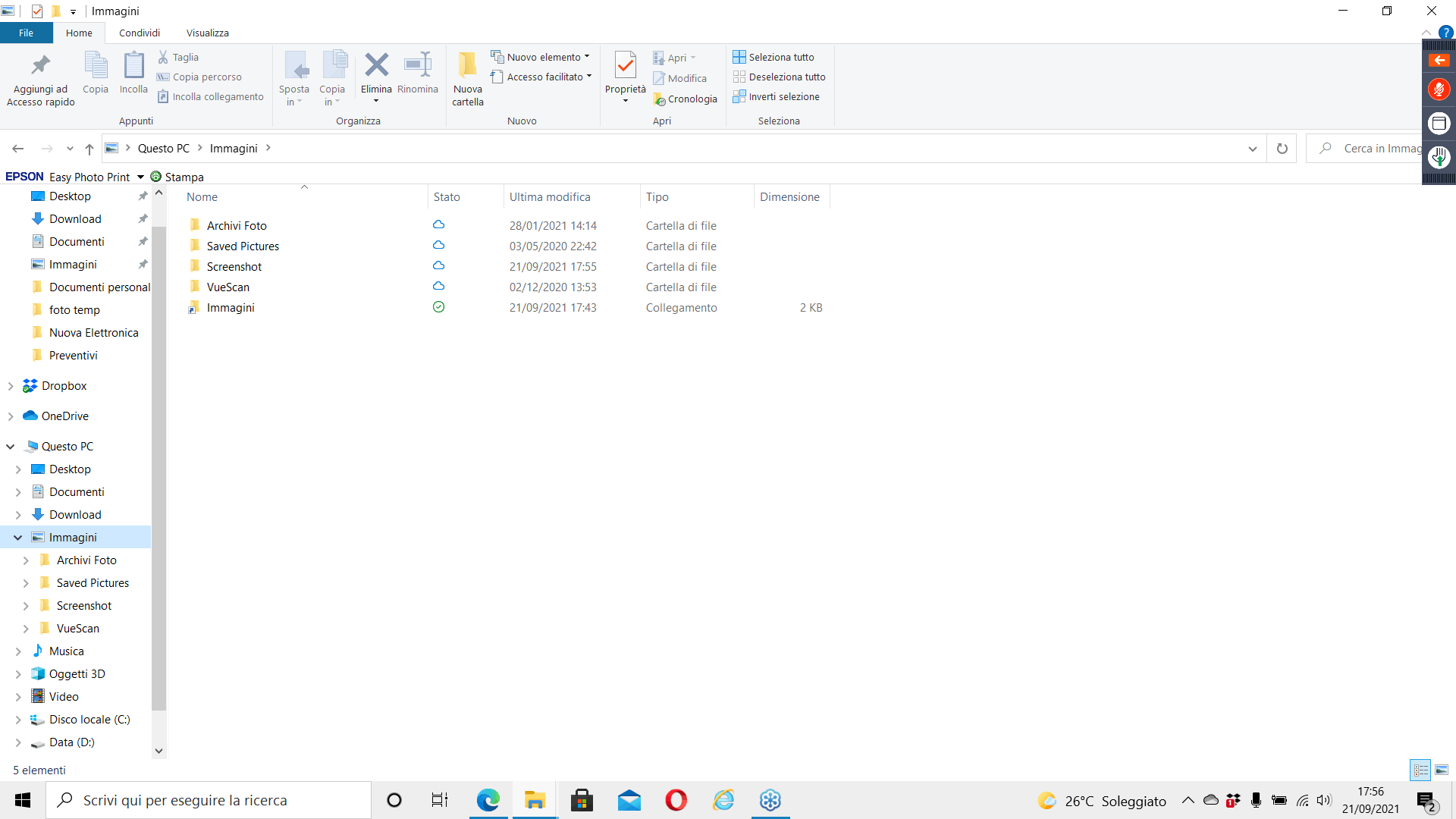Expand the Archivi Foto tree node
1456x819 pixels.
[26, 560]
